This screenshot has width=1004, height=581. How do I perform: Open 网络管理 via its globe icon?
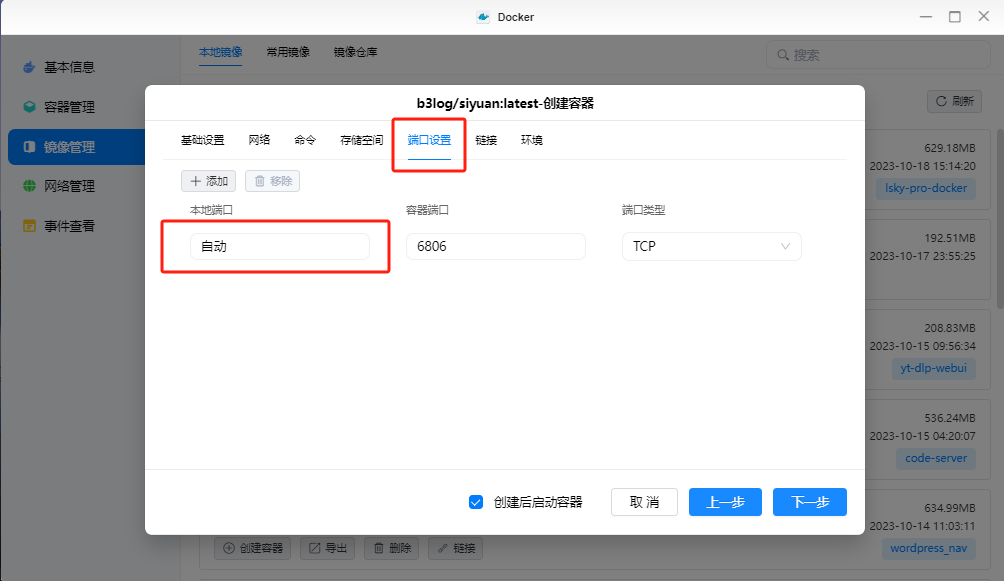[29, 186]
